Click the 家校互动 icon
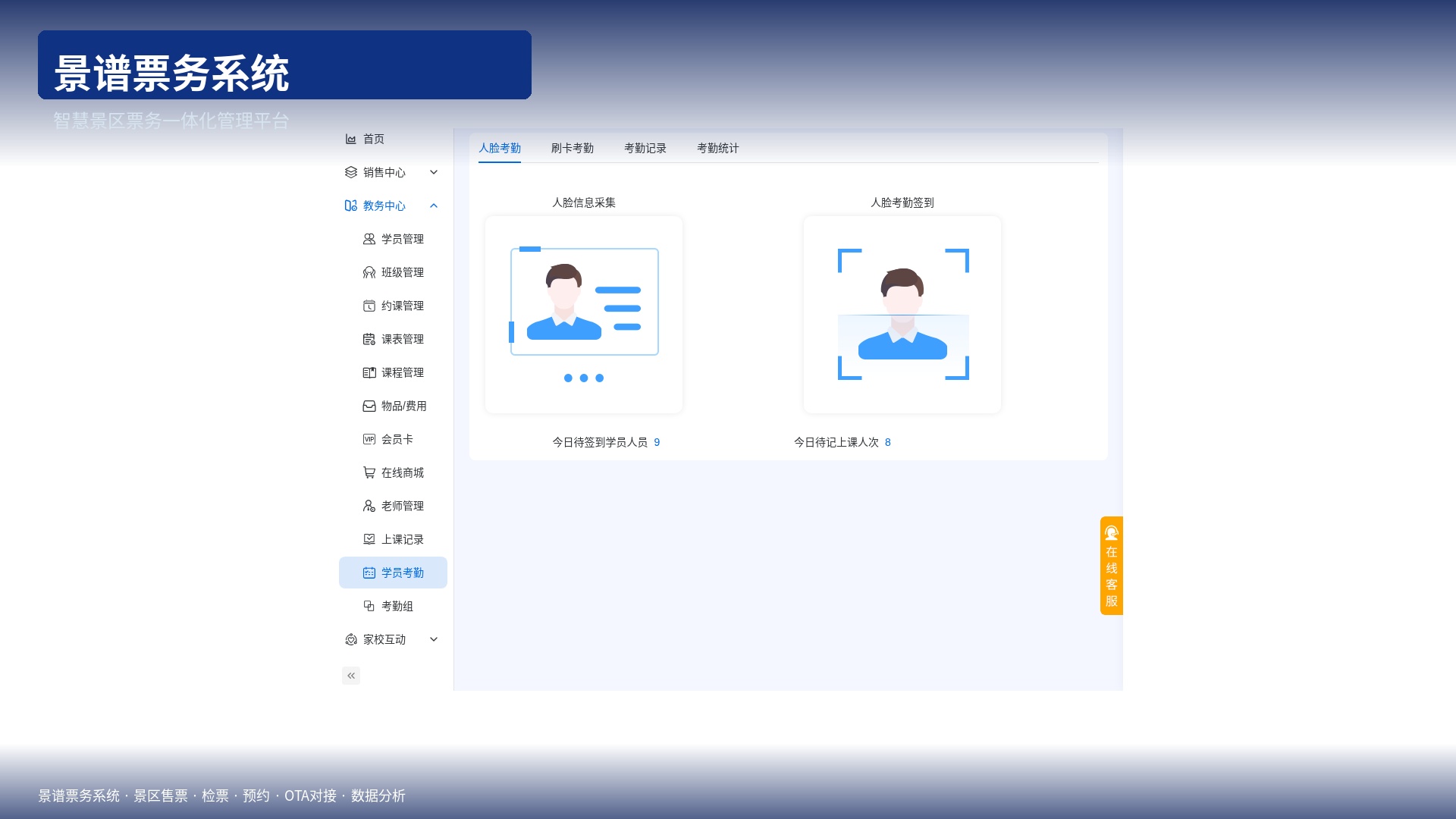1456x819 pixels. (350, 639)
